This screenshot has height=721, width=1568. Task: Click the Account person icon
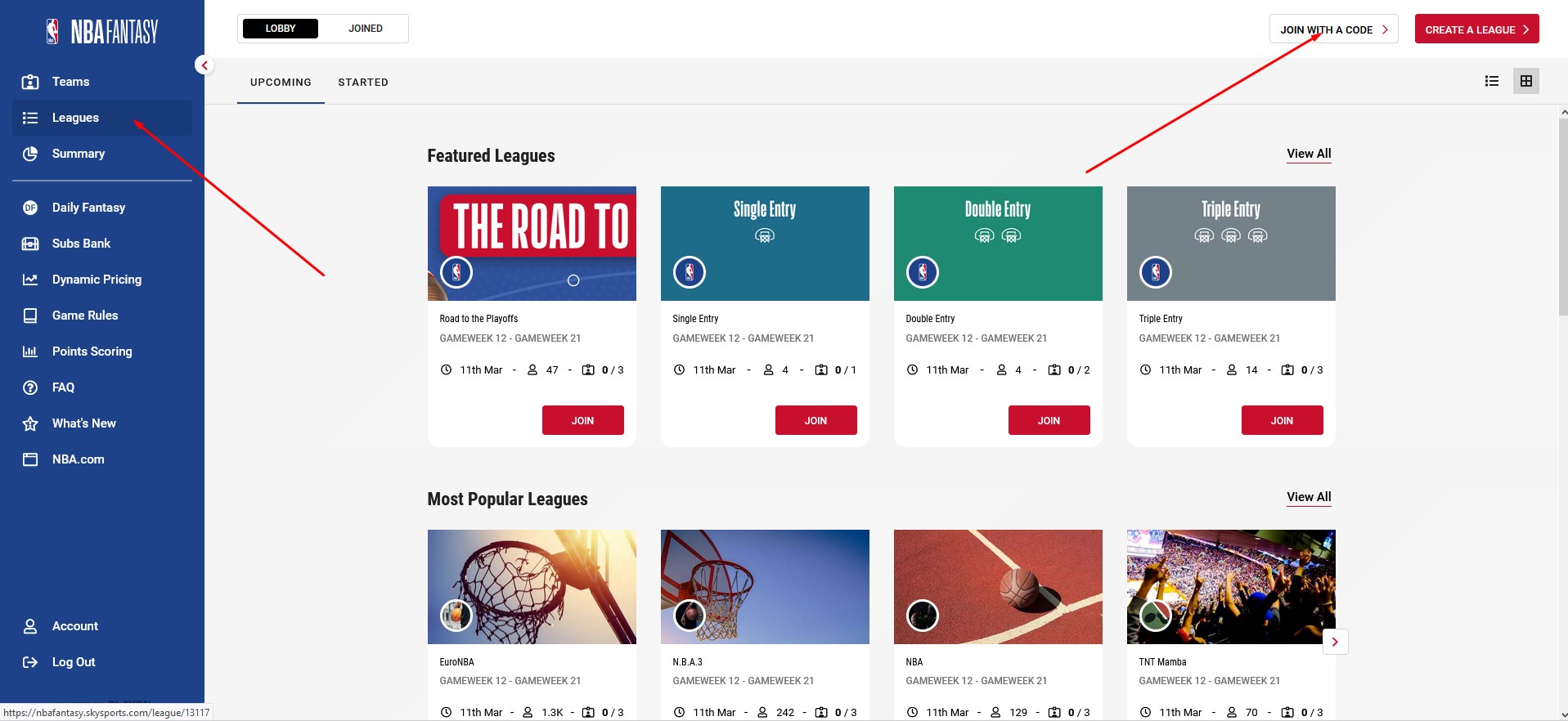click(x=30, y=626)
